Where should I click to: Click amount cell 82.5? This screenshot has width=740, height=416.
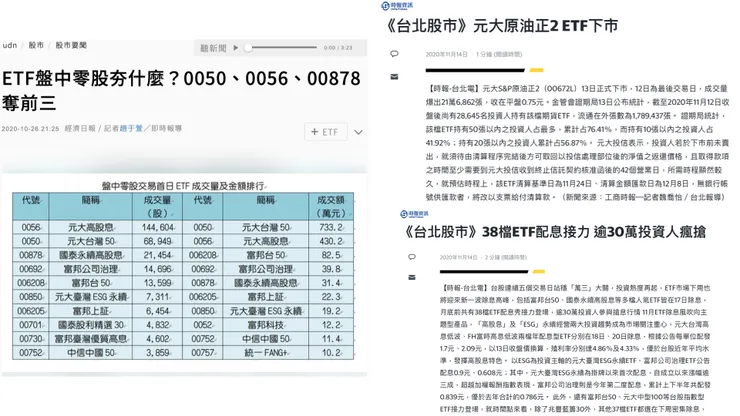pos(331,255)
